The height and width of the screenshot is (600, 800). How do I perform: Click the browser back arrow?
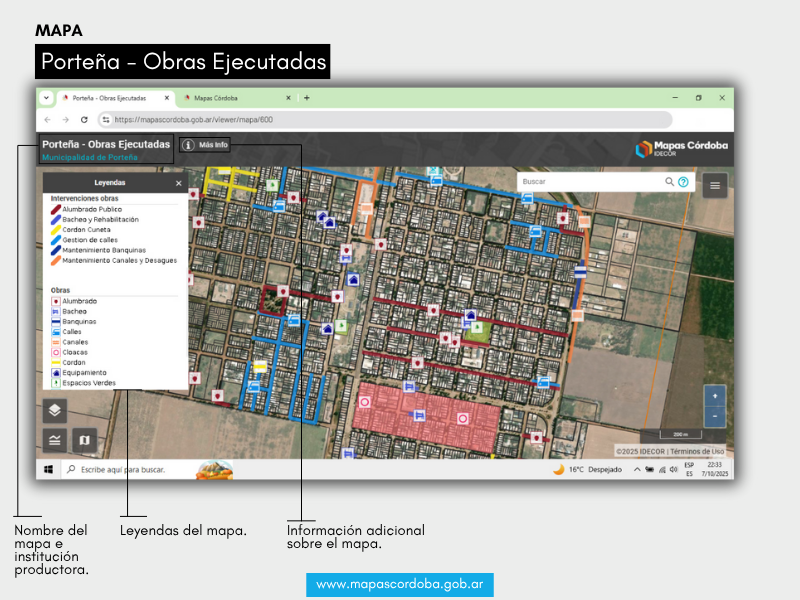[x=47, y=119]
